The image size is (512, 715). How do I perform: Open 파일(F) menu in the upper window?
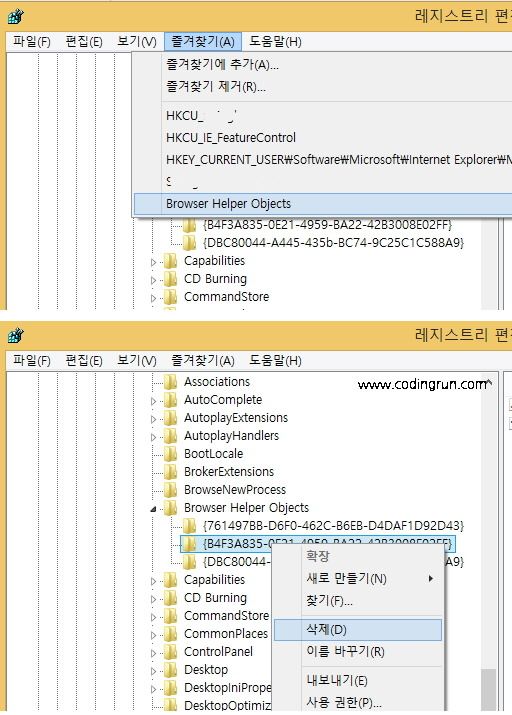pos(31,42)
